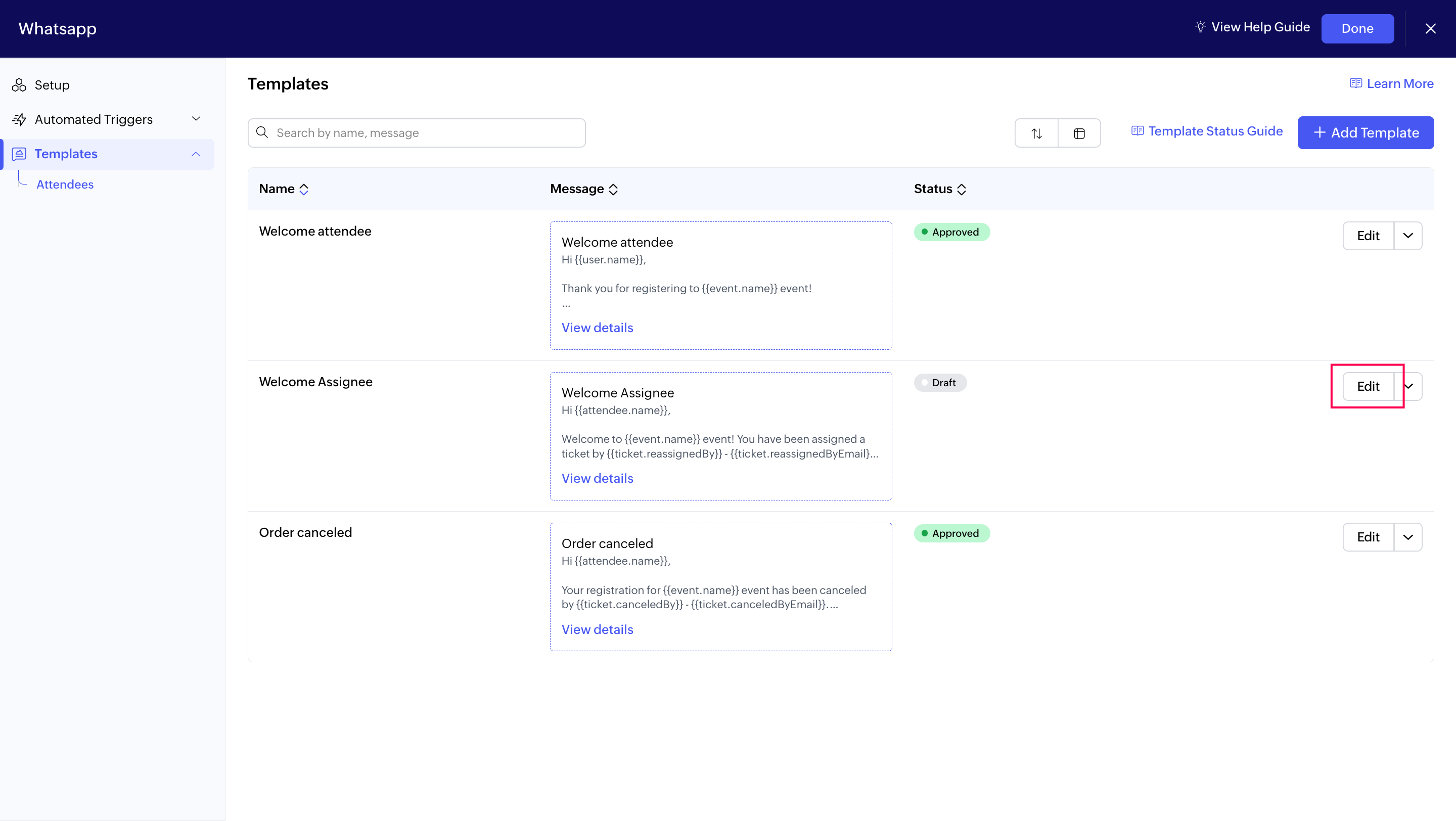
Task: Open the Setup menu item
Action: [x=52, y=85]
